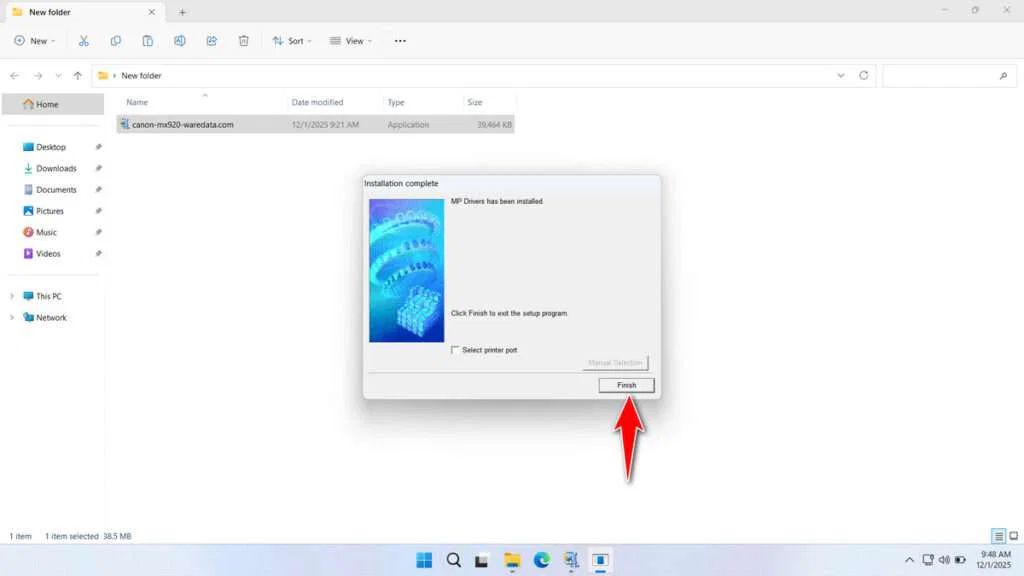
Task: Open Microsoft Edge from the taskbar
Action: pyautogui.click(x=542, y=560)
